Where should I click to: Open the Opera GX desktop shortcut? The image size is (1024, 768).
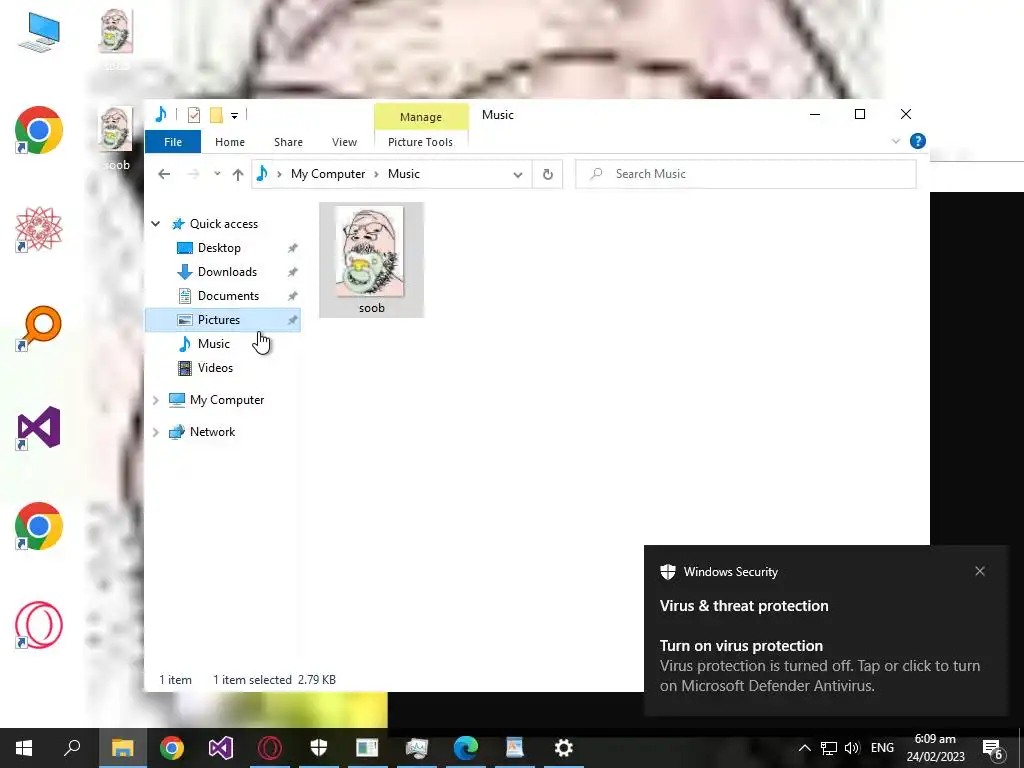pyautogui.click(x=39, y=625)
